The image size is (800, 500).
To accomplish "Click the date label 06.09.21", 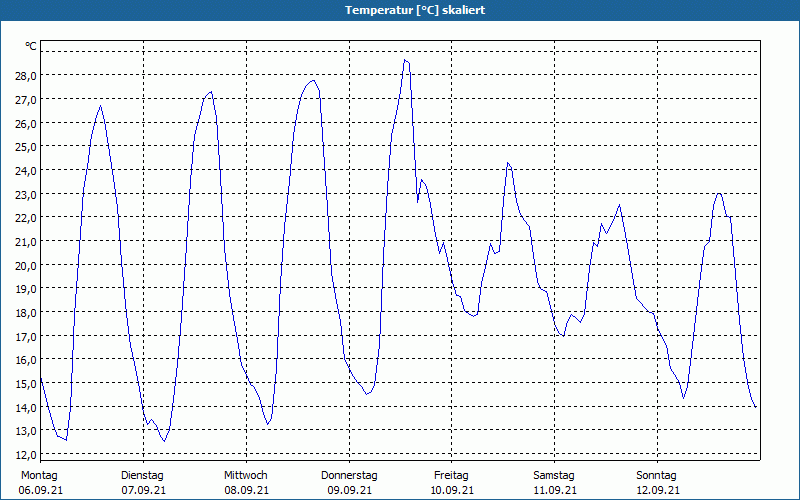I will [40, 490].
